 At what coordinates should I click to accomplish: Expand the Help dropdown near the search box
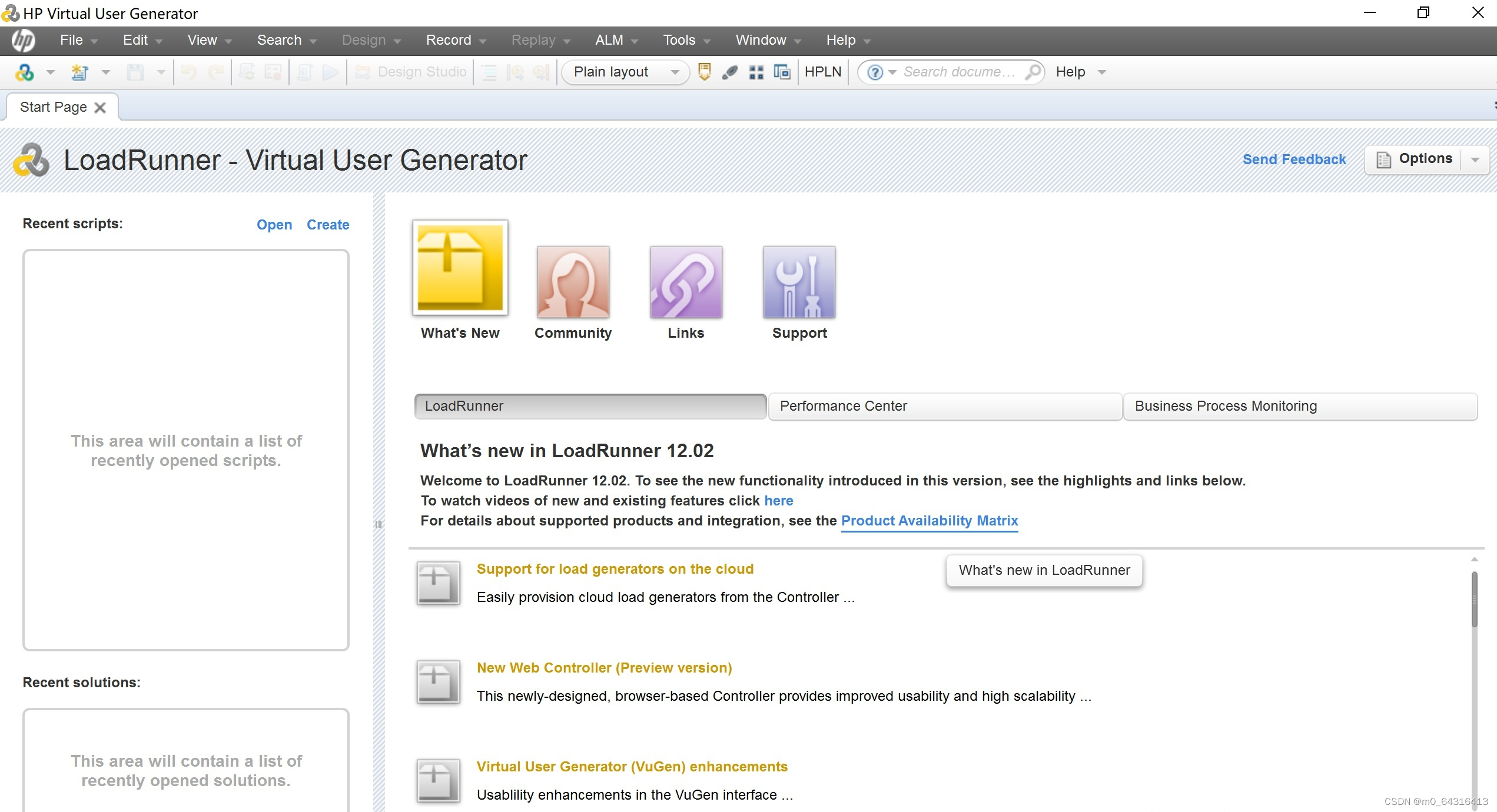(1102, 72)
